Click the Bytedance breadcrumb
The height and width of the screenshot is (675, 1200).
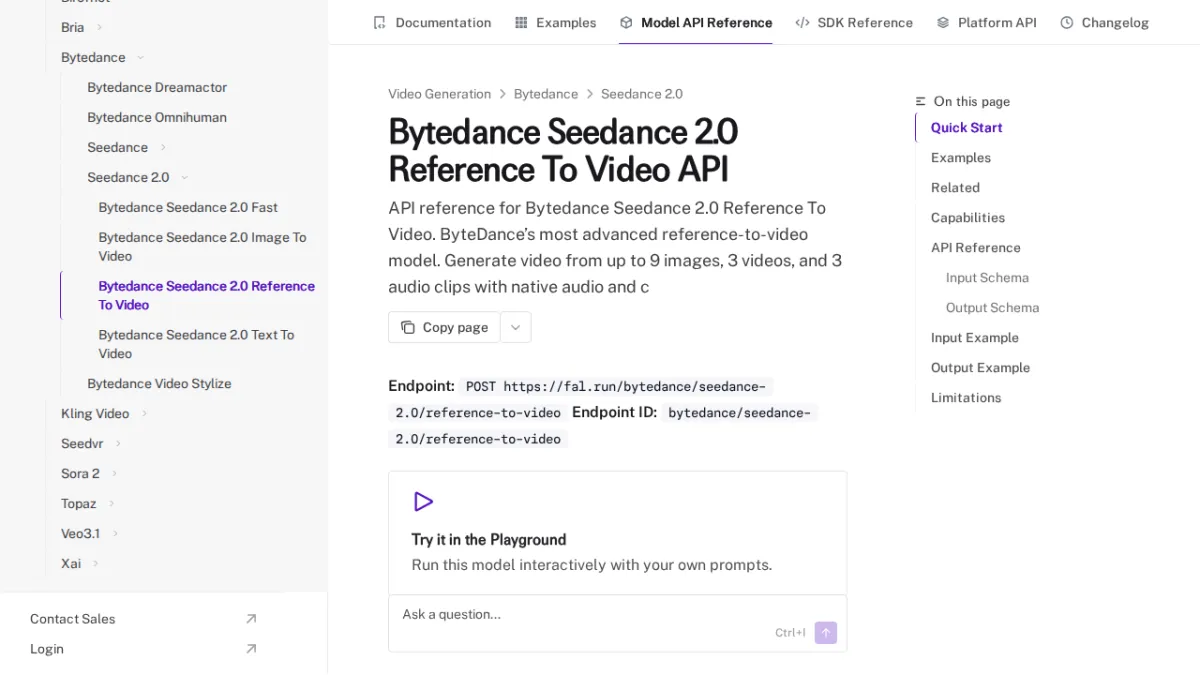click(x=546, y=94)
